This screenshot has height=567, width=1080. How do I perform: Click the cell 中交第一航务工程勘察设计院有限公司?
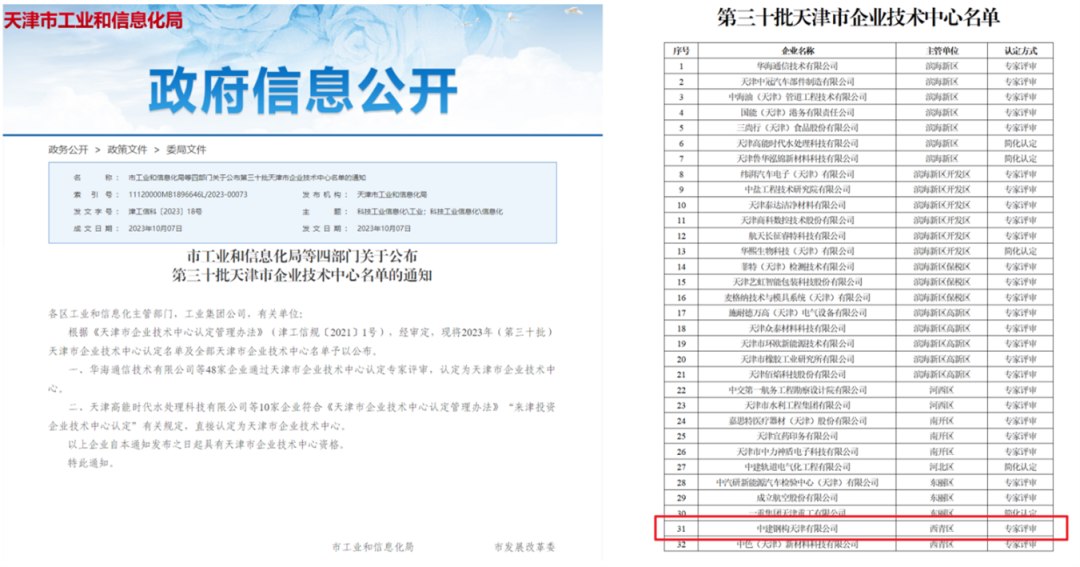tap(797, 390)
